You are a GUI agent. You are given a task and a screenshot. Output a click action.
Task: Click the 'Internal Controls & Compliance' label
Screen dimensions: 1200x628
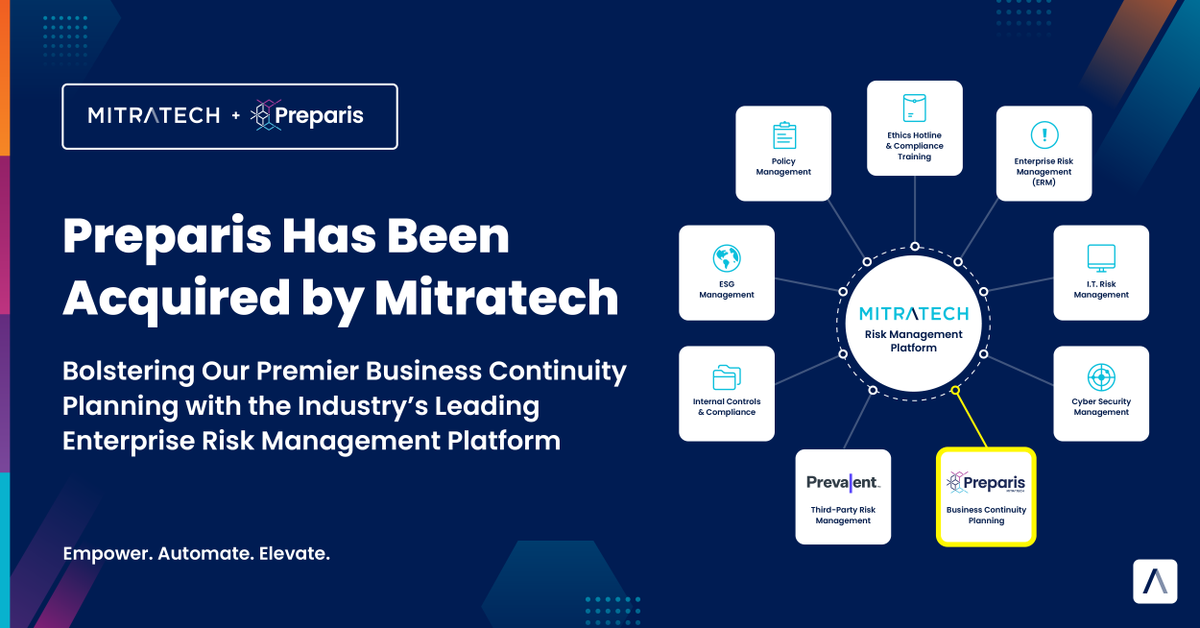[x=727, y=407]
